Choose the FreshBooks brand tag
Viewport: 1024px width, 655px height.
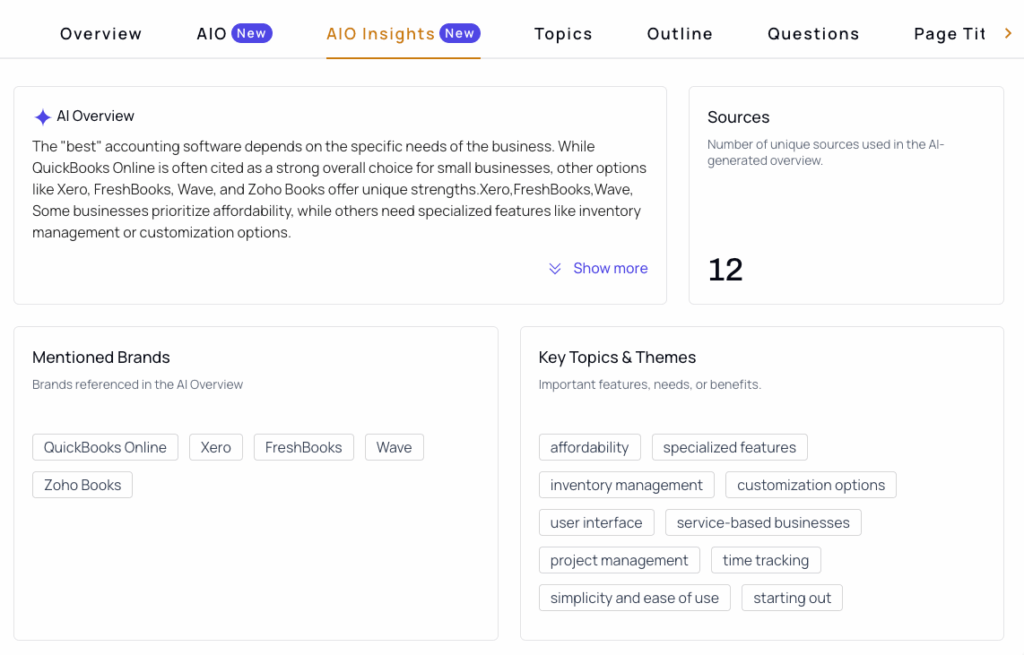click(x=304, y=447)
